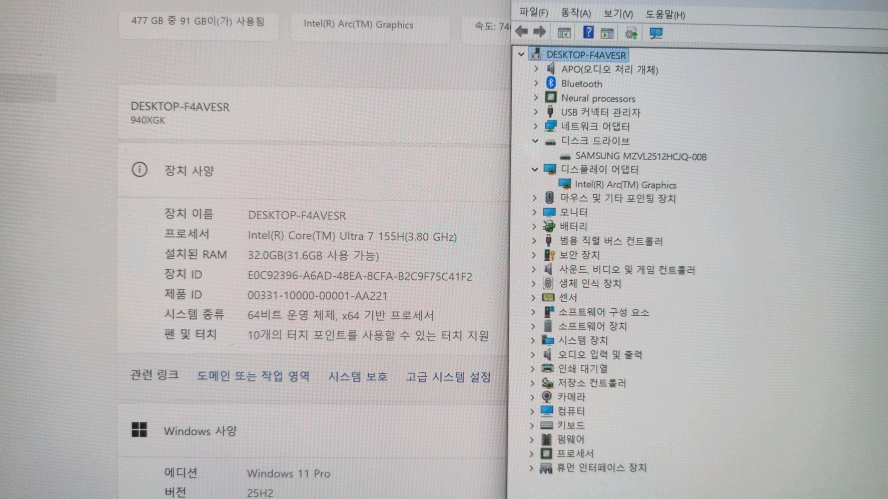Open the 시스템 보호 link
The height and width of the screenshot is (499, 888).
pyautogui.click(x=358, y=377)
